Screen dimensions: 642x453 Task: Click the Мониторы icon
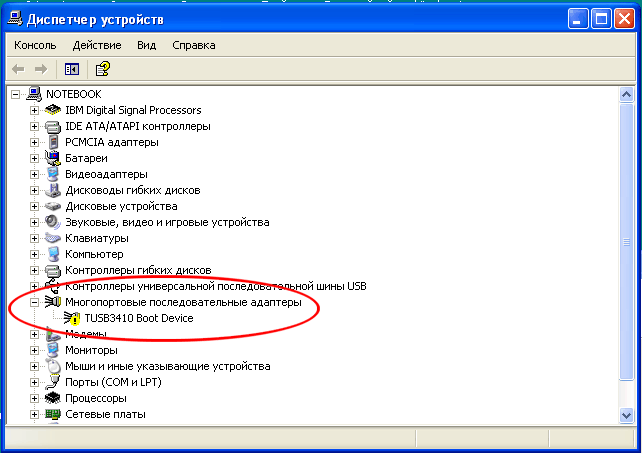pos(53,350)
